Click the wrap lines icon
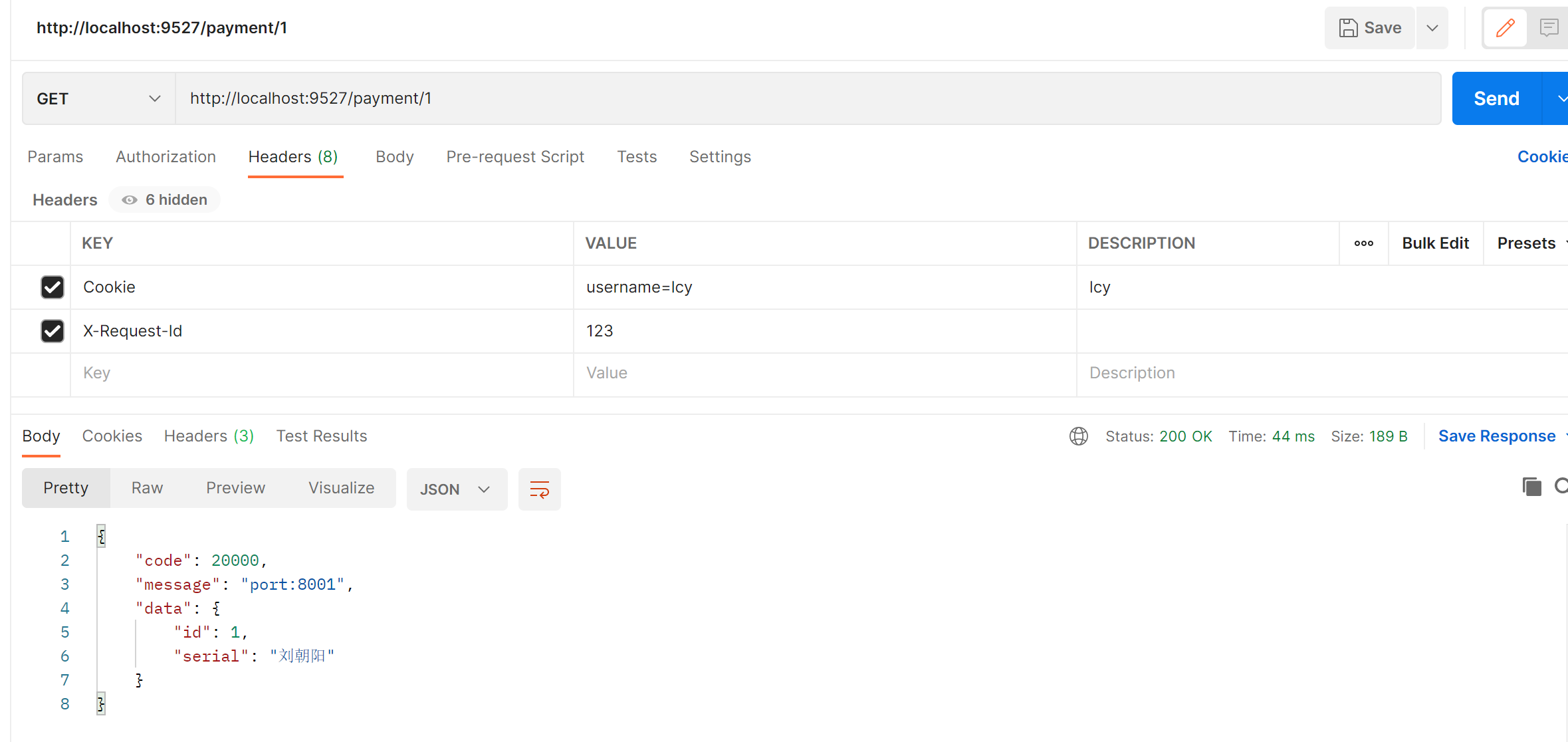Image resolution: width=1568 pixels, height=742 pixels. pyautogui.click(x=539, y=489)
